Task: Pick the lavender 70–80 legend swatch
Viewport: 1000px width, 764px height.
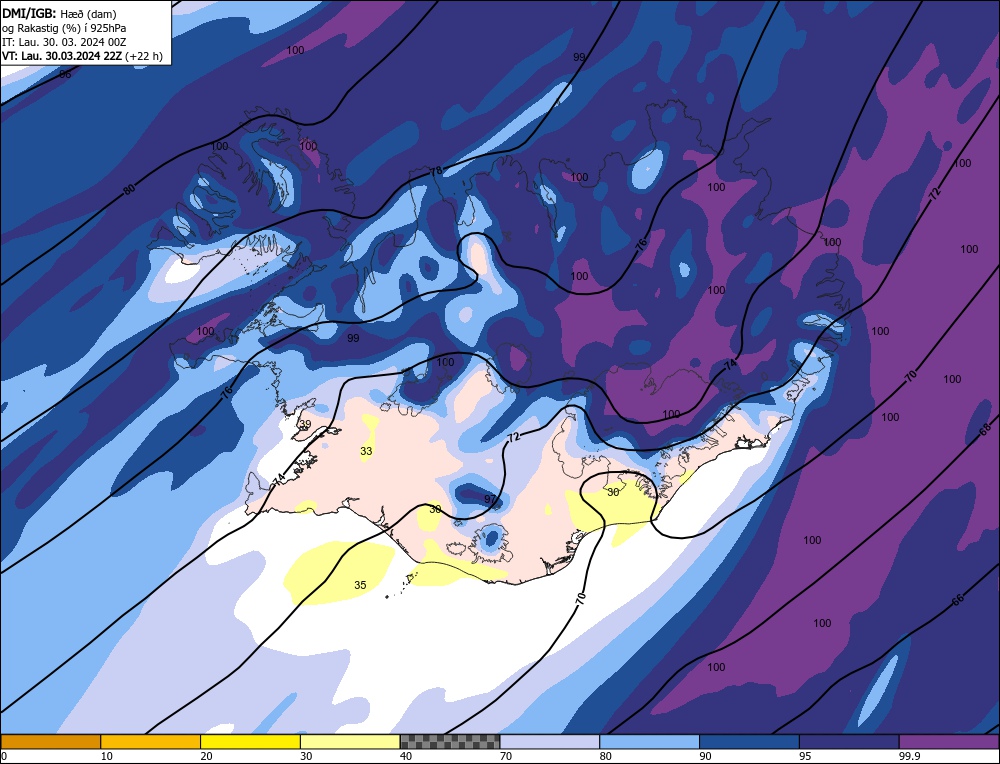Action: (x=550, y=742)
